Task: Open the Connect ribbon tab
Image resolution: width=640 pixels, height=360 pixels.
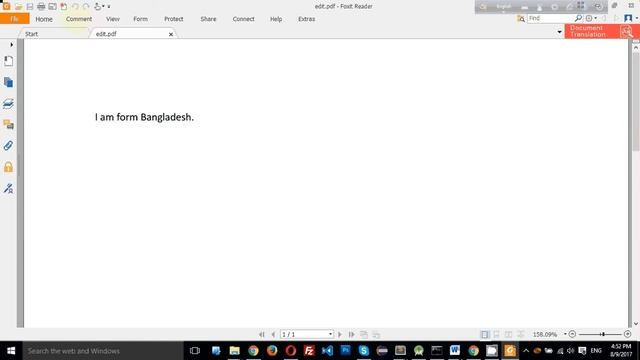Action: pos(243,19)
